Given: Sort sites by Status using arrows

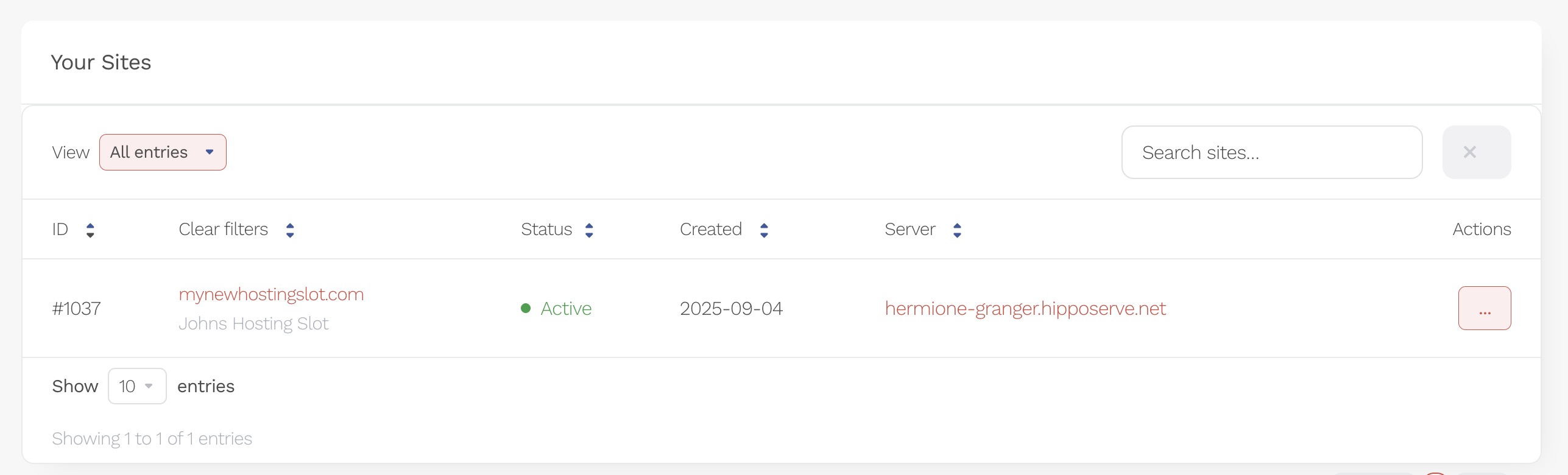Looking at the screenshot, I should coord(589,230).
